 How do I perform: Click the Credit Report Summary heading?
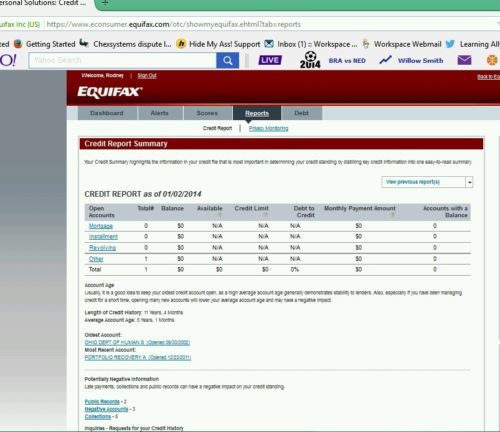(126, 144)
